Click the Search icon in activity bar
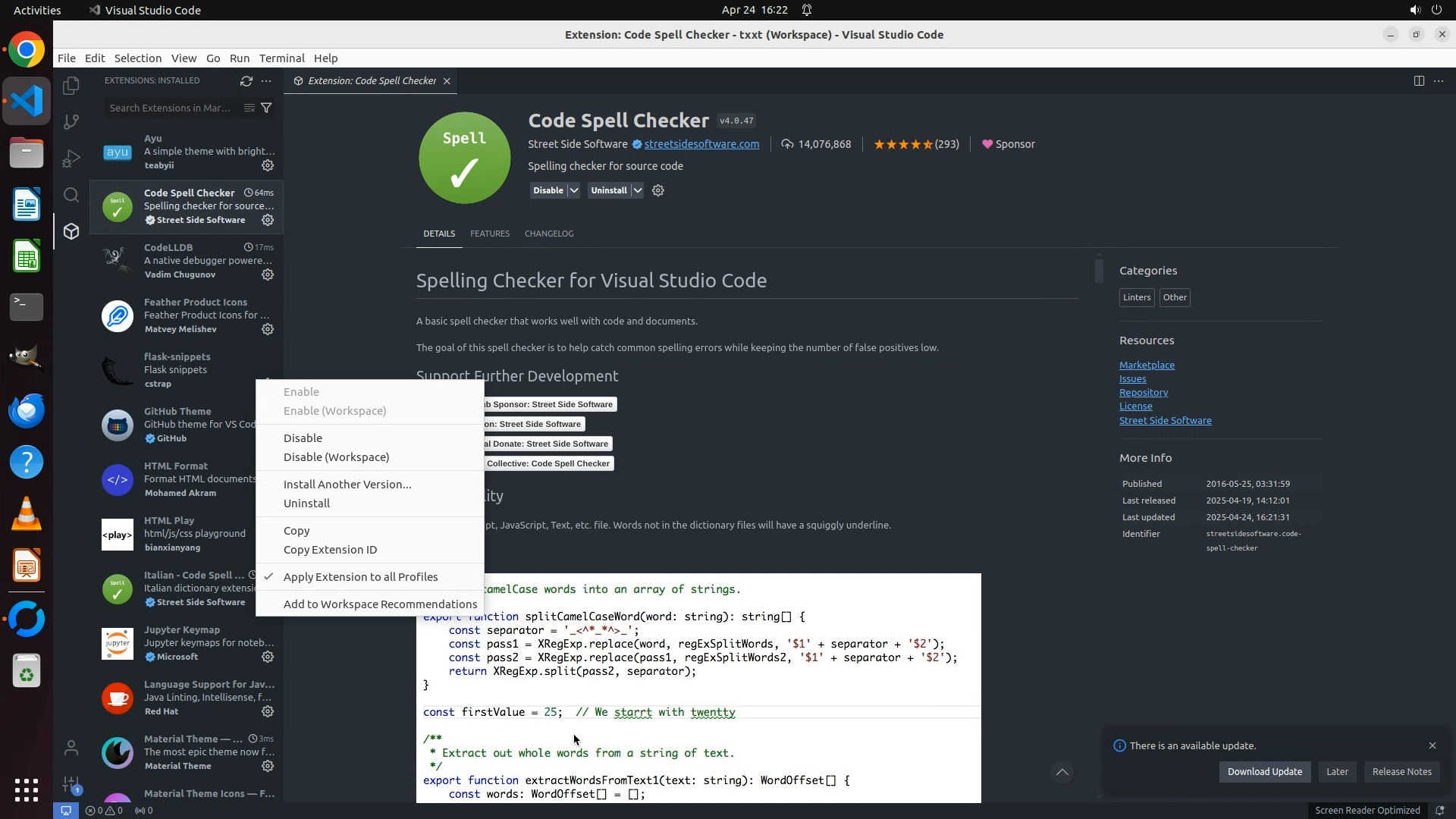This screenshot has width=1456, height=819. point(71,195)
